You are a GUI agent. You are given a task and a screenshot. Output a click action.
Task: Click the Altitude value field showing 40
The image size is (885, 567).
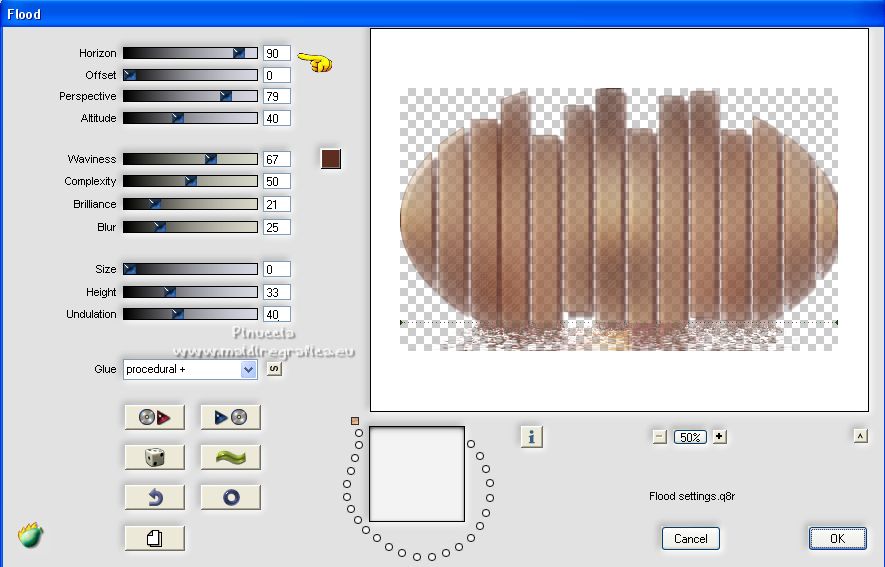pyautogui.click(x=277, y=118)
